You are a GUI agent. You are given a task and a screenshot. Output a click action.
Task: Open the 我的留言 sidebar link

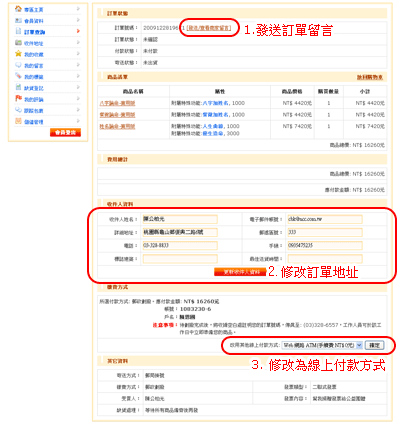[34, 66]
